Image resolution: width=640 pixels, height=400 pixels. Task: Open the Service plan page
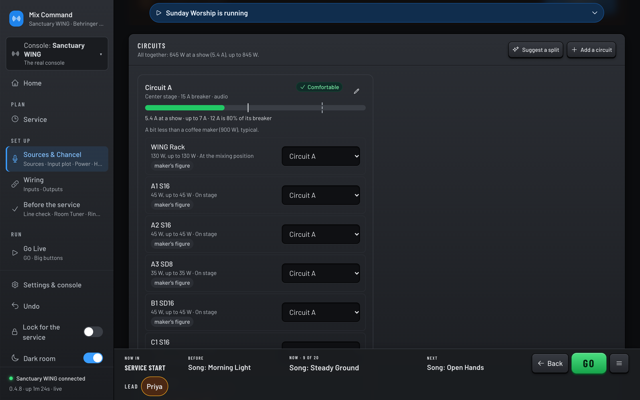[x=57, y=119]
